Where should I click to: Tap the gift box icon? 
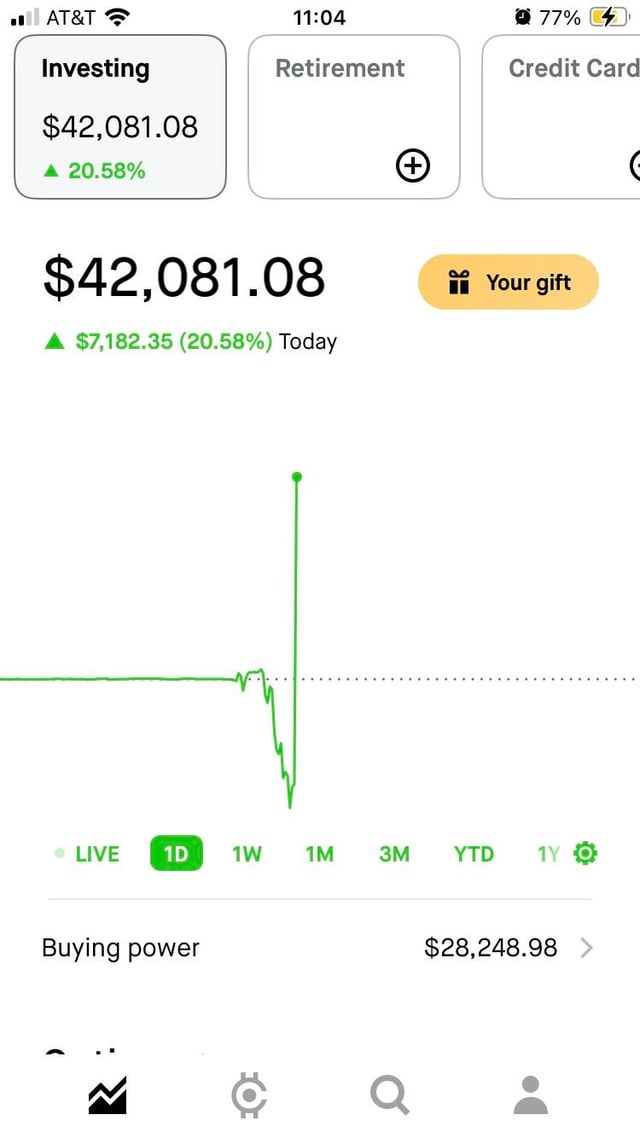459,283
